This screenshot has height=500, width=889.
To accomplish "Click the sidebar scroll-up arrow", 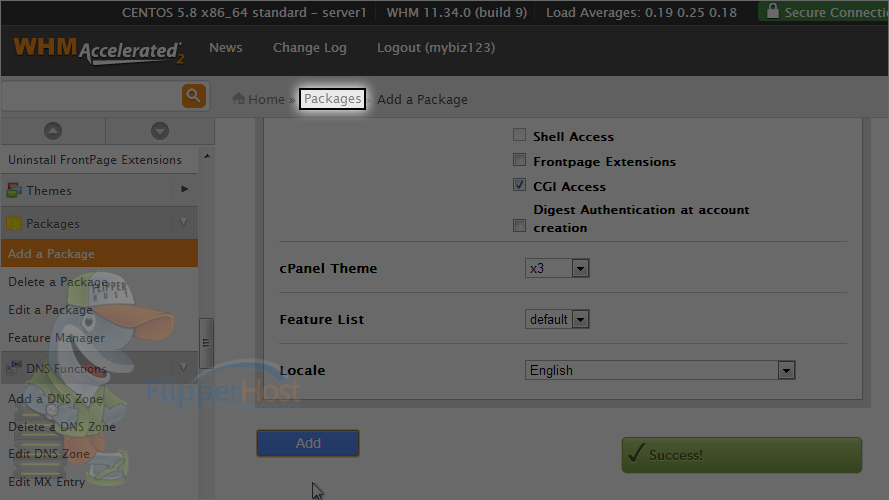I will (x=206, y=156).
